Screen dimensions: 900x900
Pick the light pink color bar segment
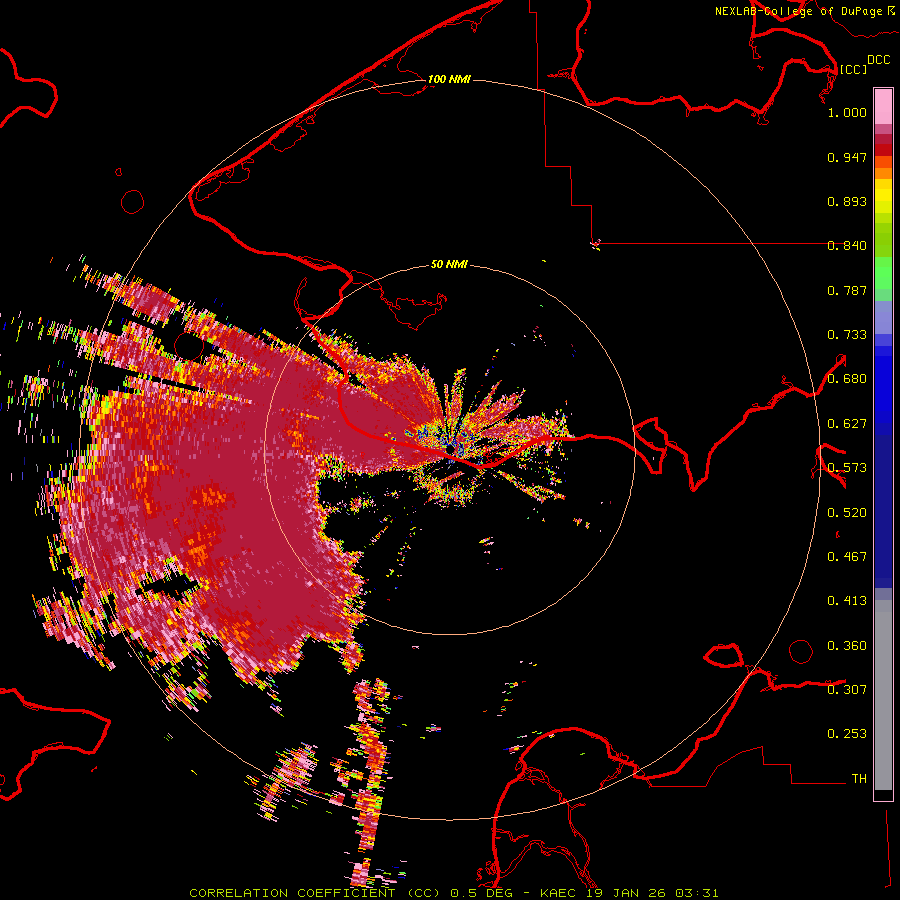(x=883, y=107)
